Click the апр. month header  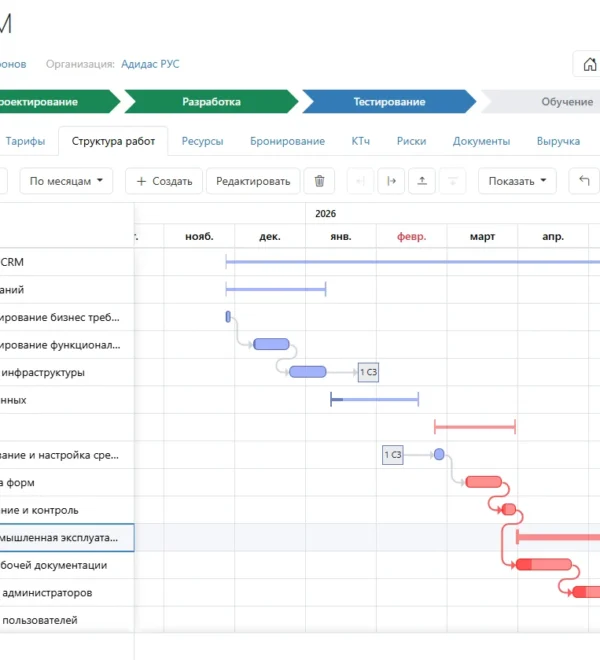click(553, 237)
